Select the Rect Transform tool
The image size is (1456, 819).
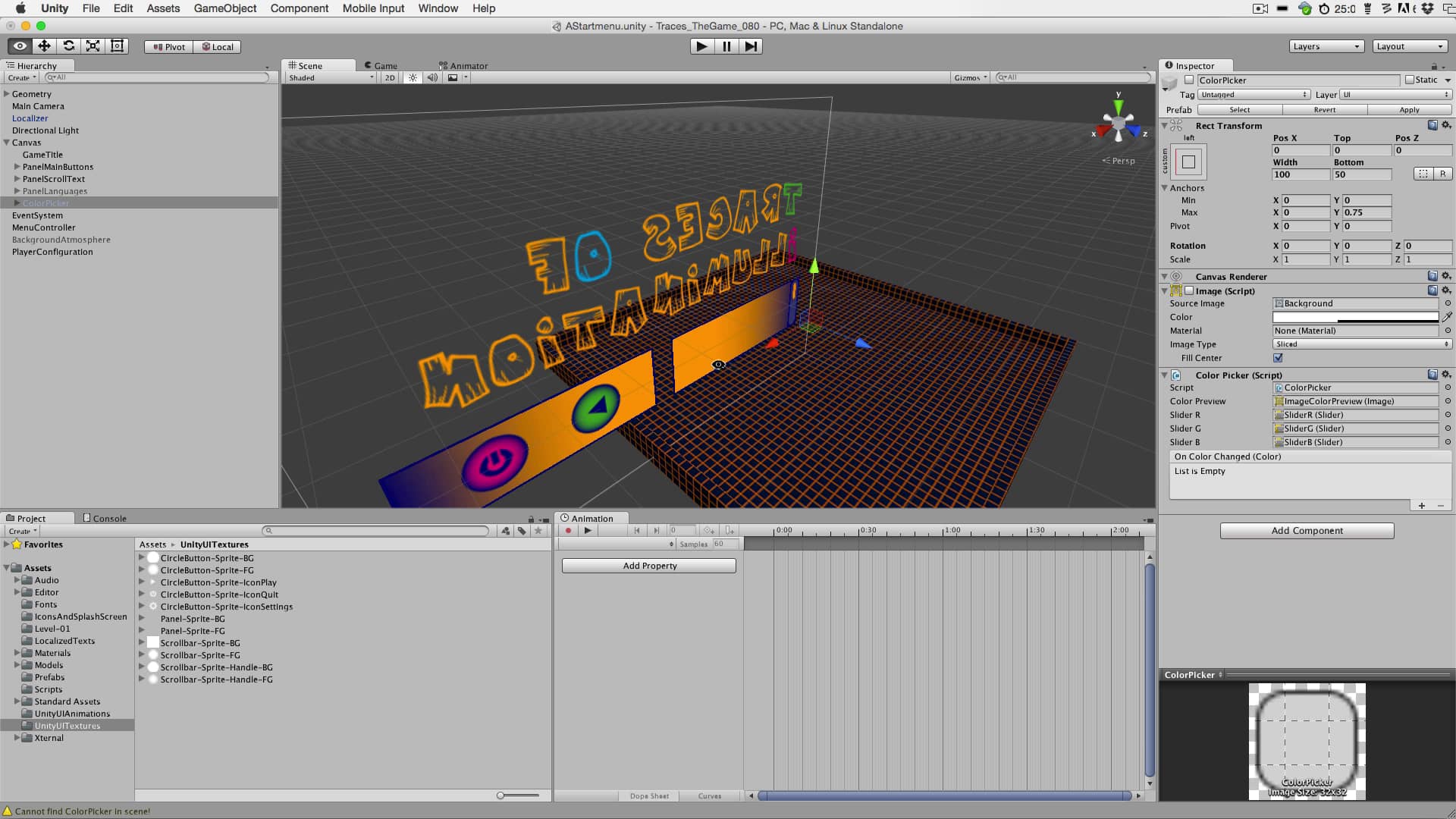[x=117, y=45]
